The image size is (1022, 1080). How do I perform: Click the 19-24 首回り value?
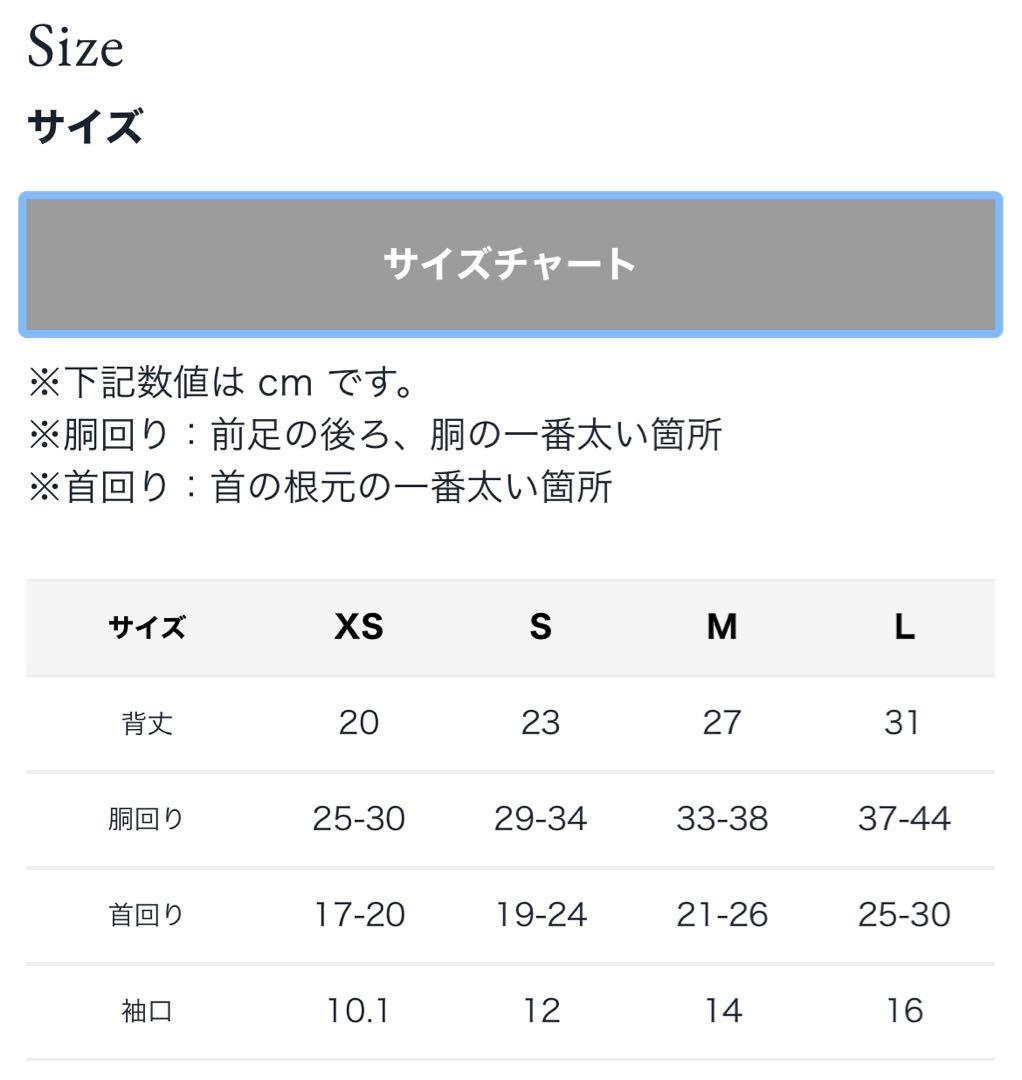[540, 913]
